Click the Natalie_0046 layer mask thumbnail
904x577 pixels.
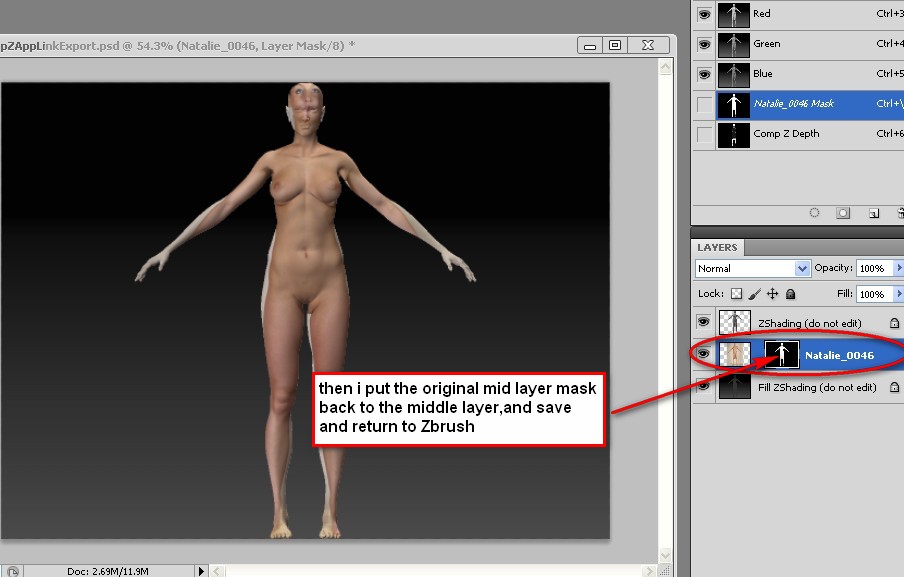[781, 354]
